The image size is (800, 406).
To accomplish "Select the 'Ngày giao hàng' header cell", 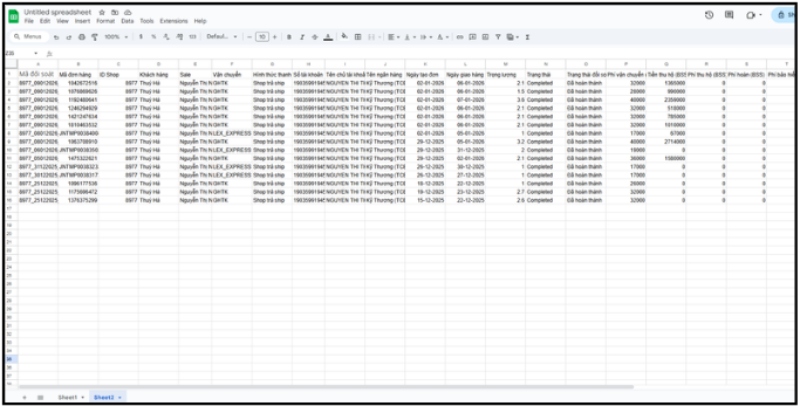I will click(x=465, y=74).
